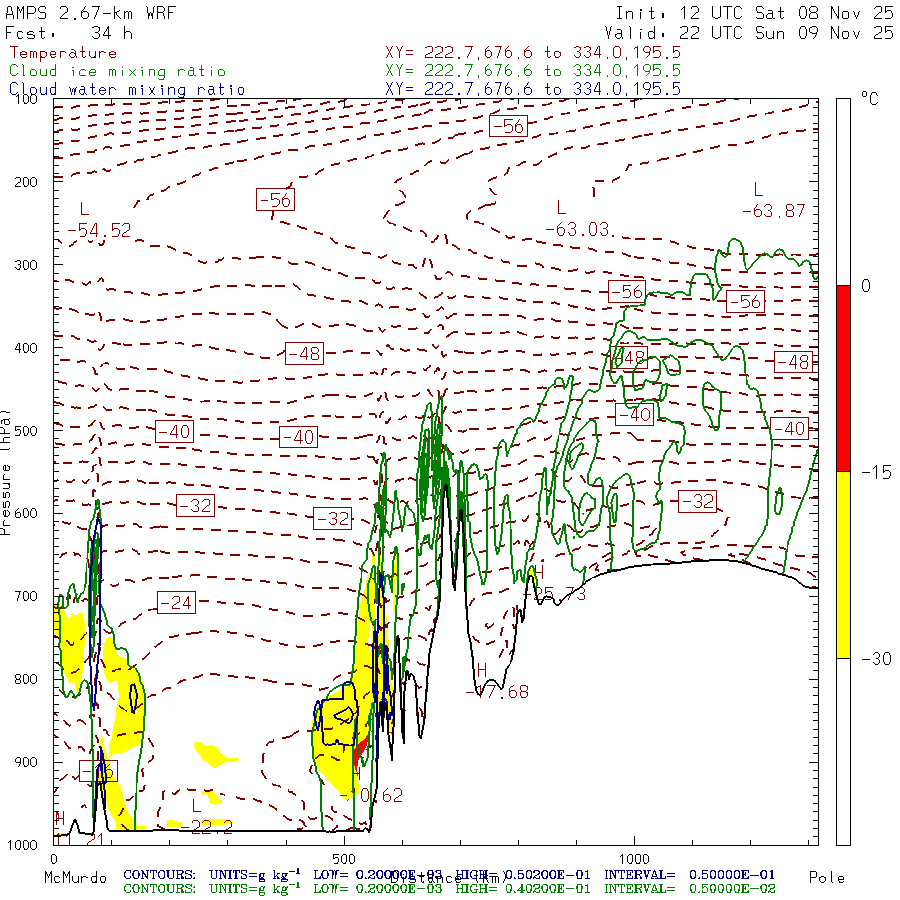900x900 pixels.
Task: Click the boxed '-24' contour label
Action: coord(176,603)
